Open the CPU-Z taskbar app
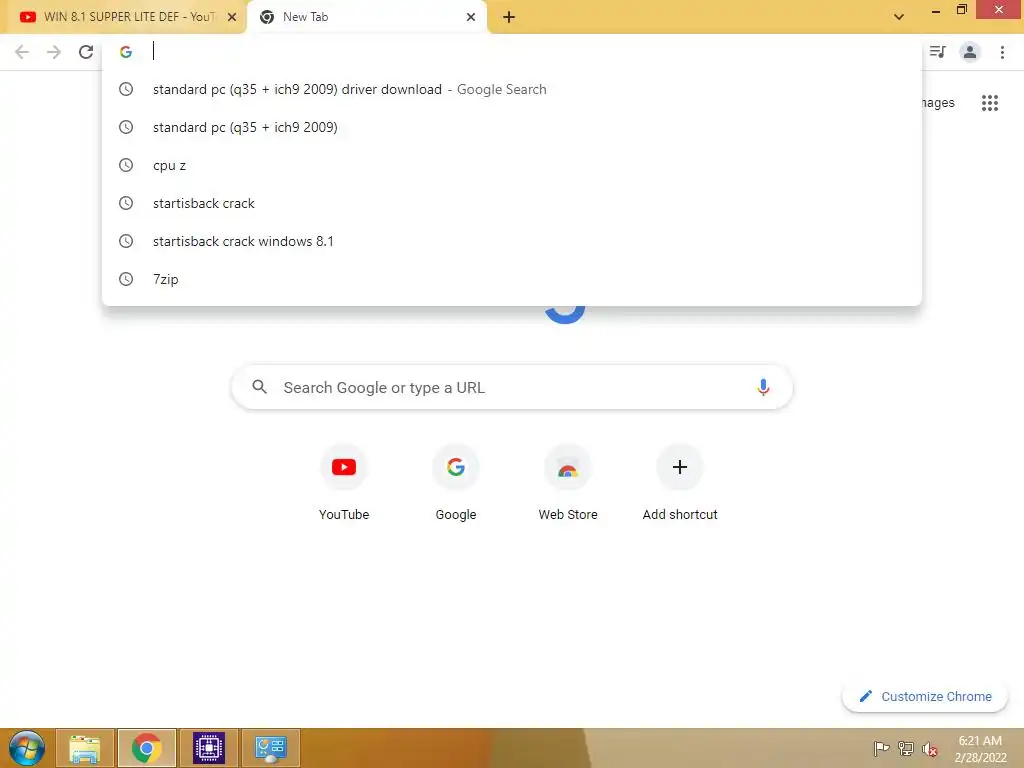 coord(208,748)
